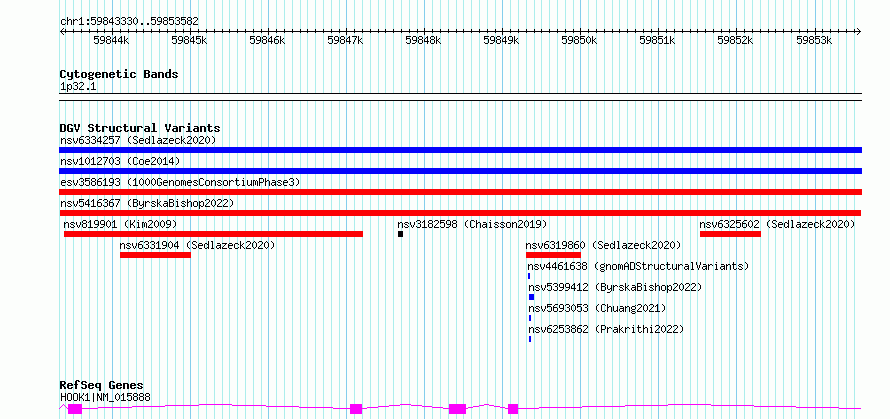This screenshot has width=890, height=419.
Task: Click the 59851k ruler tick label
Action: 658,40
